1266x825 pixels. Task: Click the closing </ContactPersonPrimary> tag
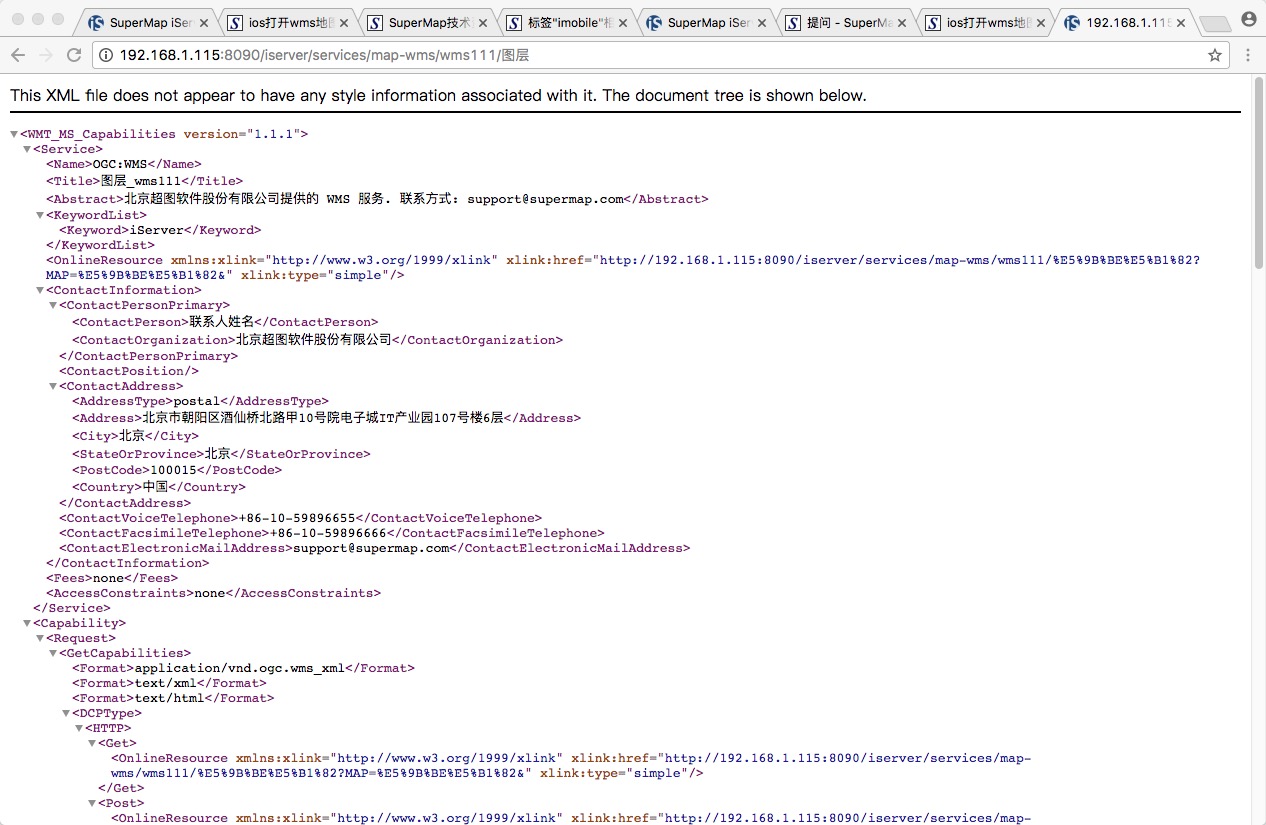tap(148, 356)
